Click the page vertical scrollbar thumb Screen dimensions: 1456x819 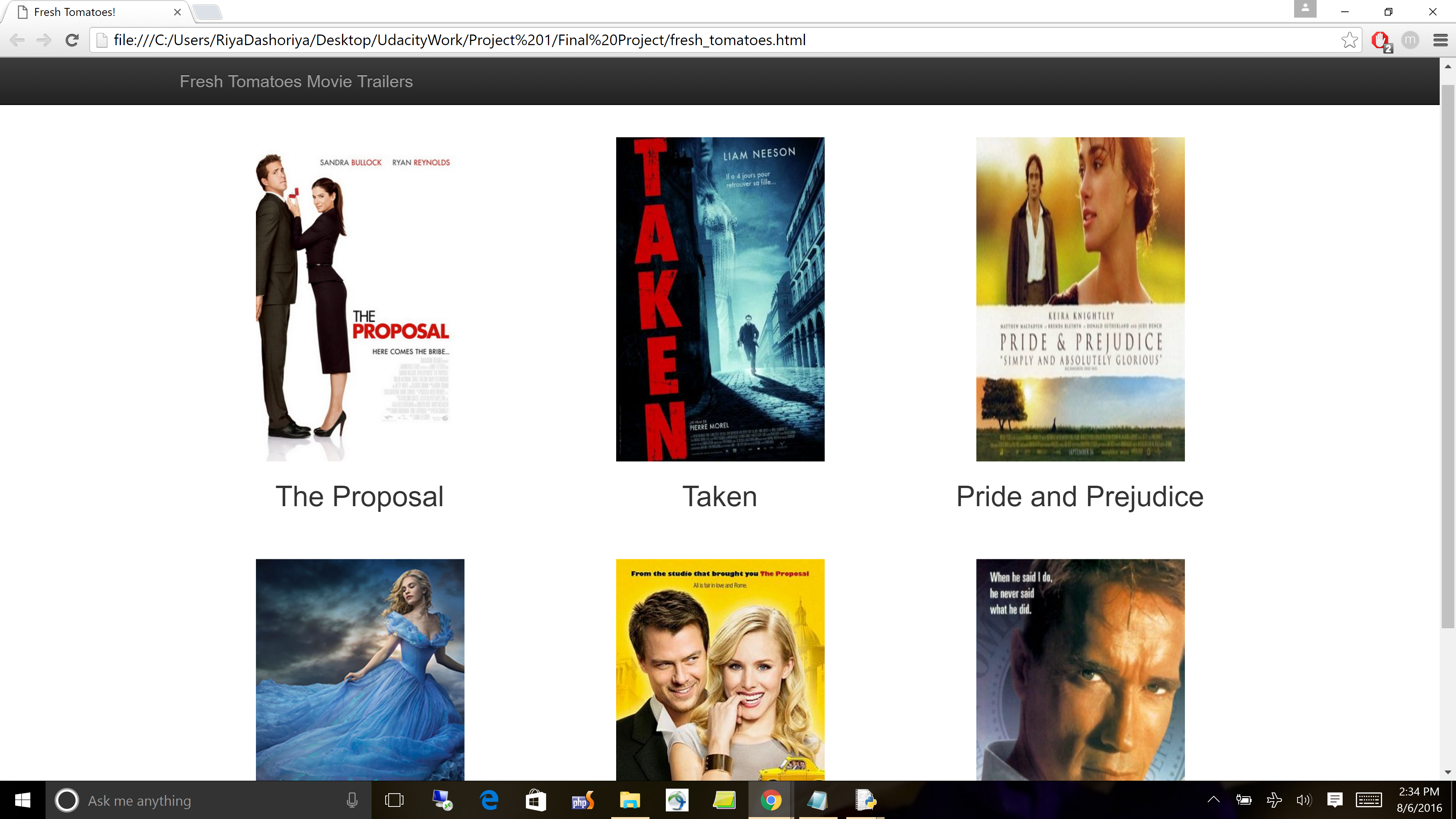click(1448, 356)
